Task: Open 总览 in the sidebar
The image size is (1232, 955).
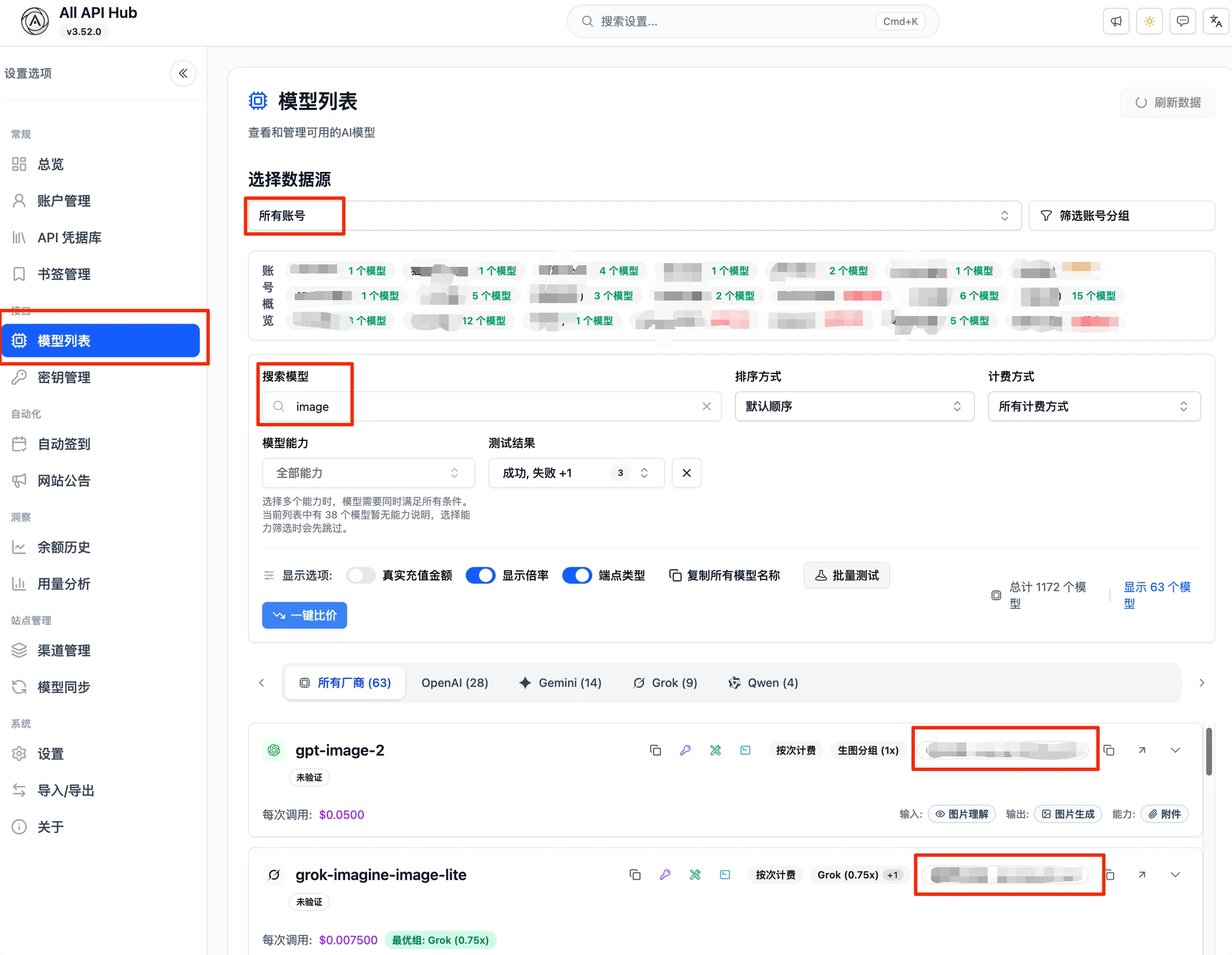Action: click(x=101, y=164)
